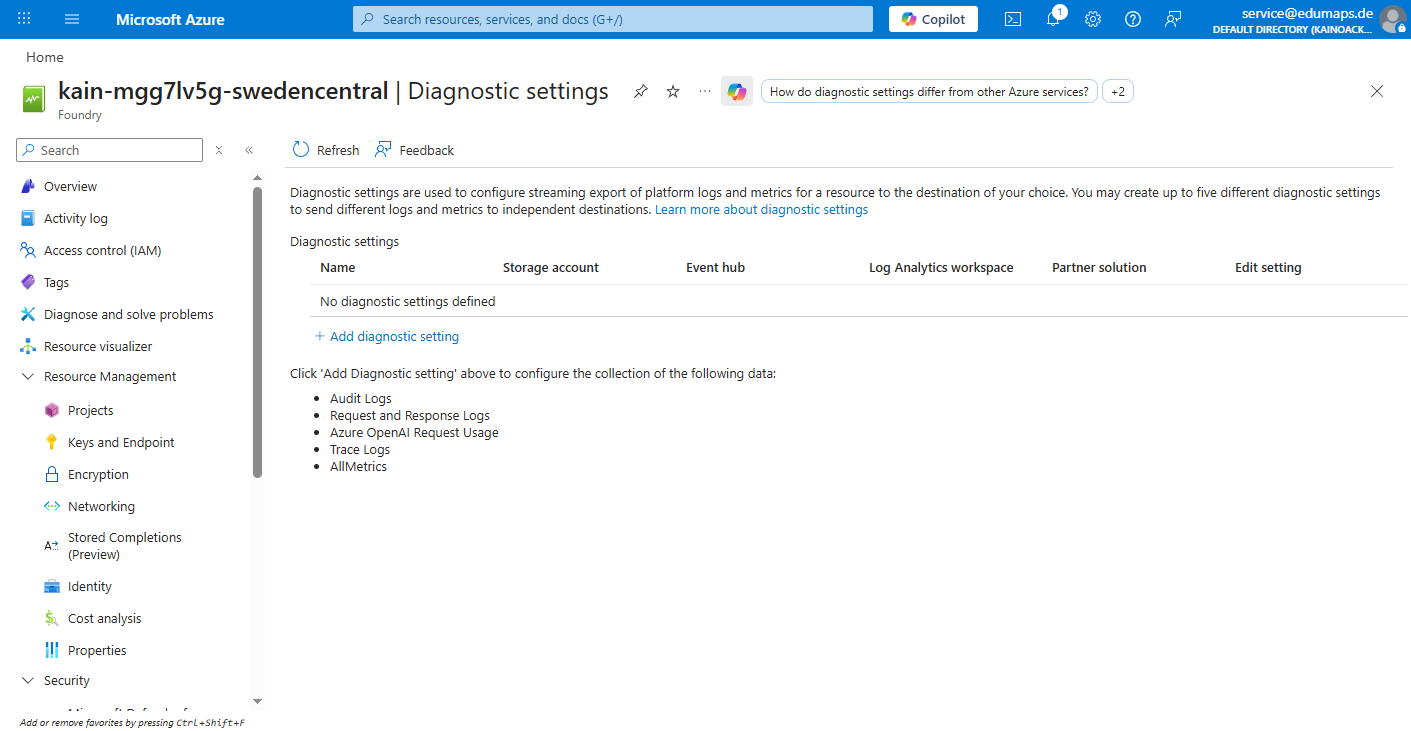Click the Projects cube icon
Viewport: 1411px width, 731px height.
point(52,411)
